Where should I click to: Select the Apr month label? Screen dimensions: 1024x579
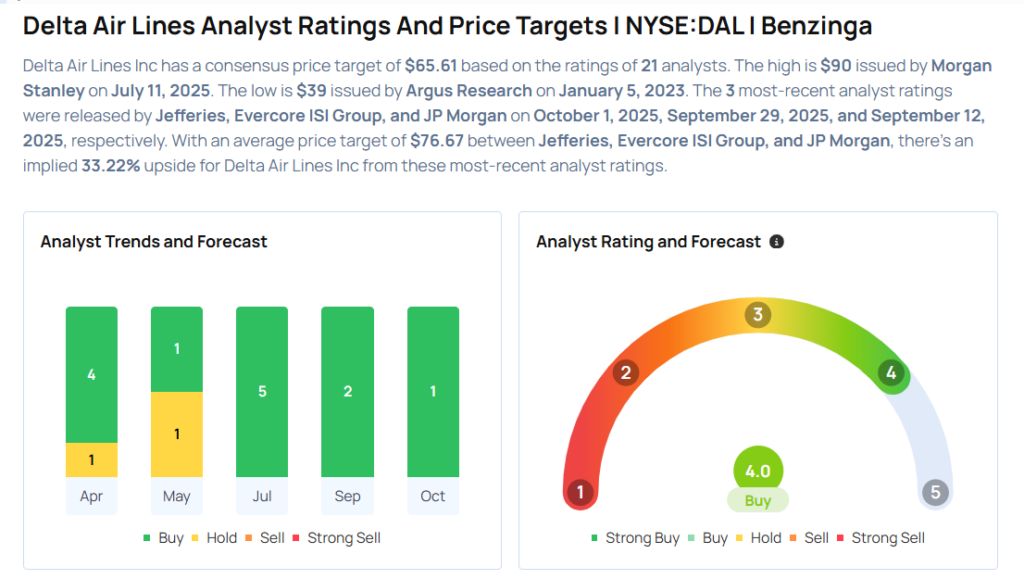(91, 496)
